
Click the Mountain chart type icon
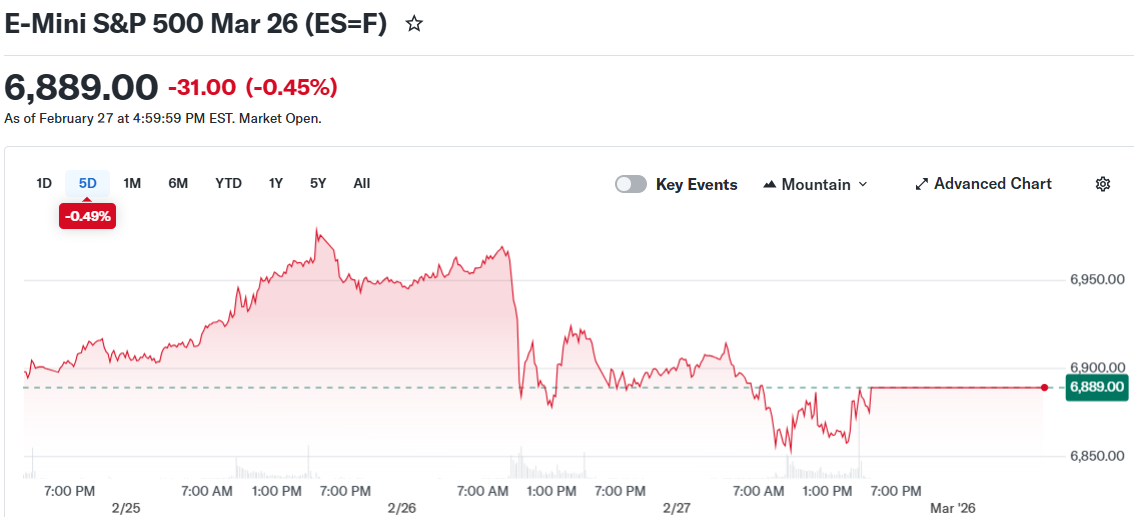pos(770,185)
